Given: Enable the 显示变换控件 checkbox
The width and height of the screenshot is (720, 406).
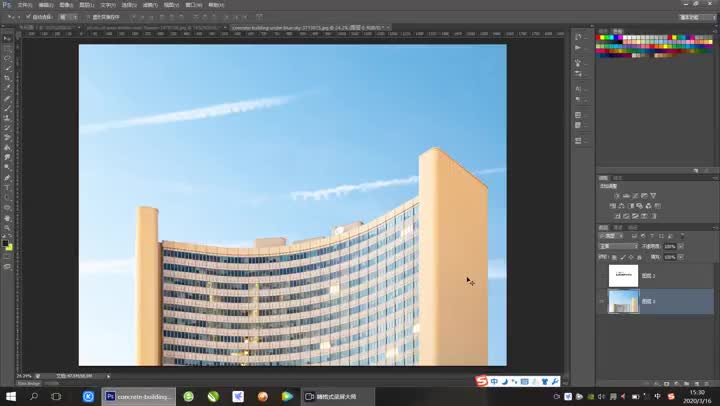Looking at the screenshot, I should click(x=86, y=17).
